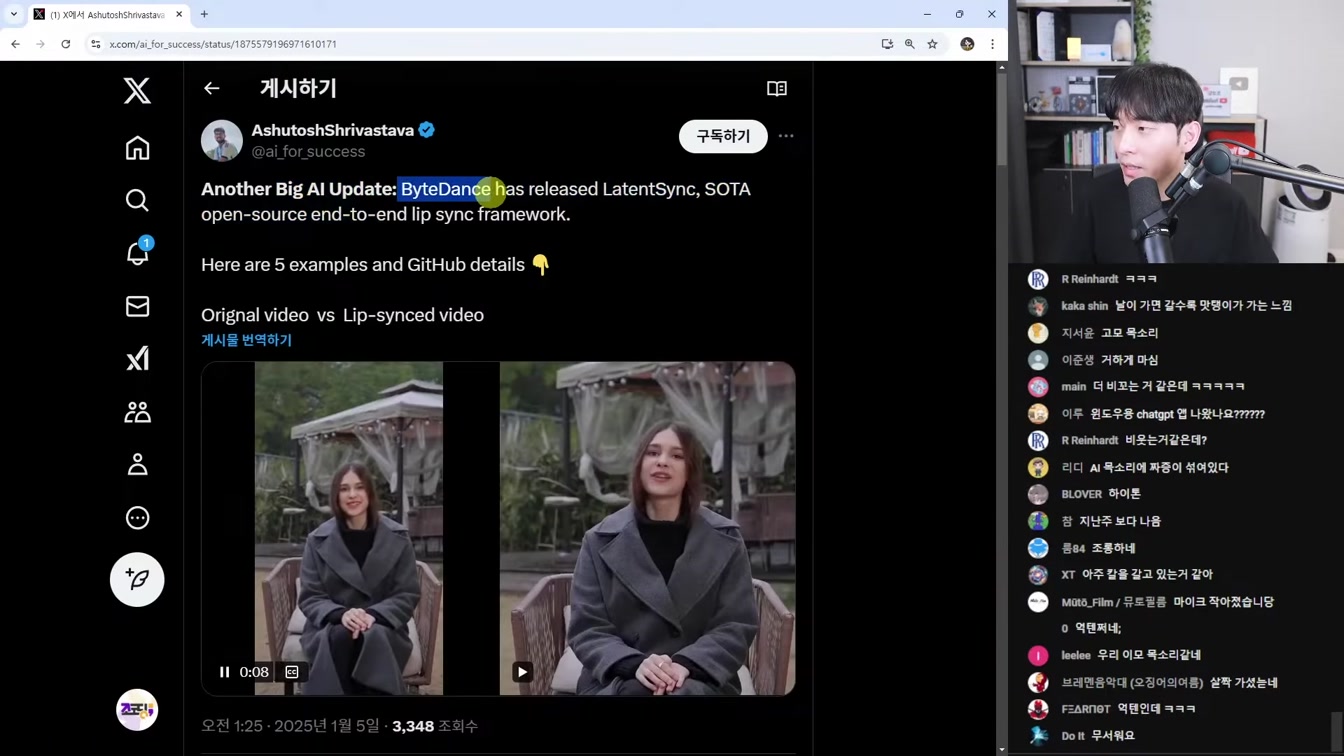The width and height of the screenshot is (1344, 756).
Task: Open the post's three-dot more menu
Action: pyautogui.click(x=786, y=136)
